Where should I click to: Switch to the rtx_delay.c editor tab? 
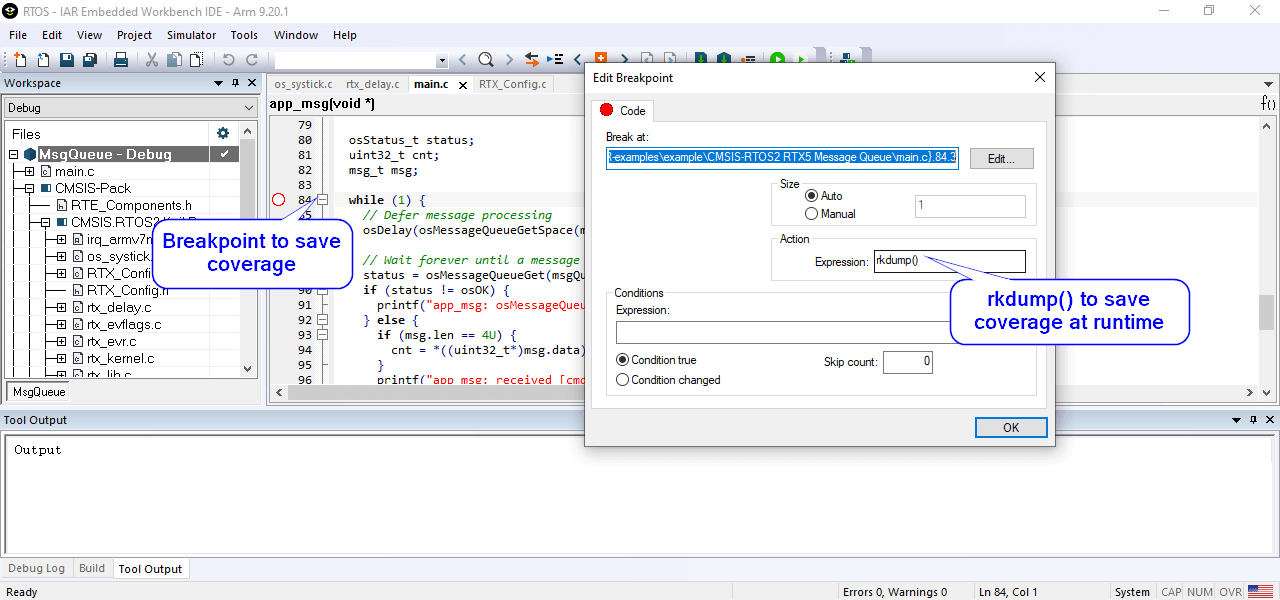tap(372, 84)
